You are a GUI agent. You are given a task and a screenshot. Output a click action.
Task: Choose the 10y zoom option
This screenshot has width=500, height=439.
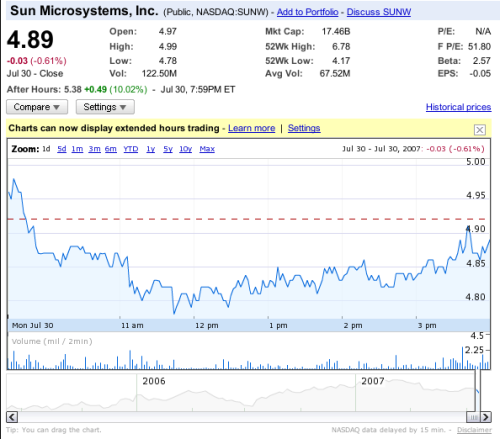(x=186, y=149)
